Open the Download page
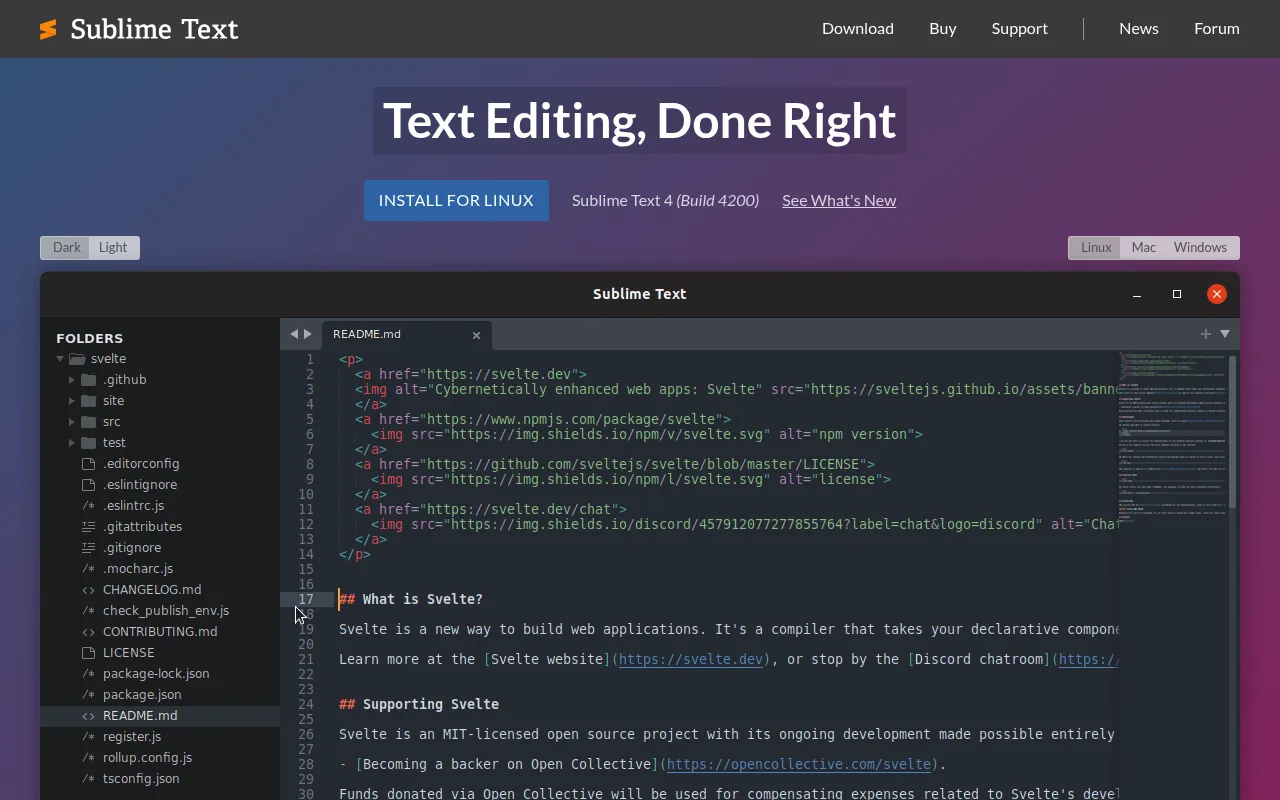 [x=858, y=28]
